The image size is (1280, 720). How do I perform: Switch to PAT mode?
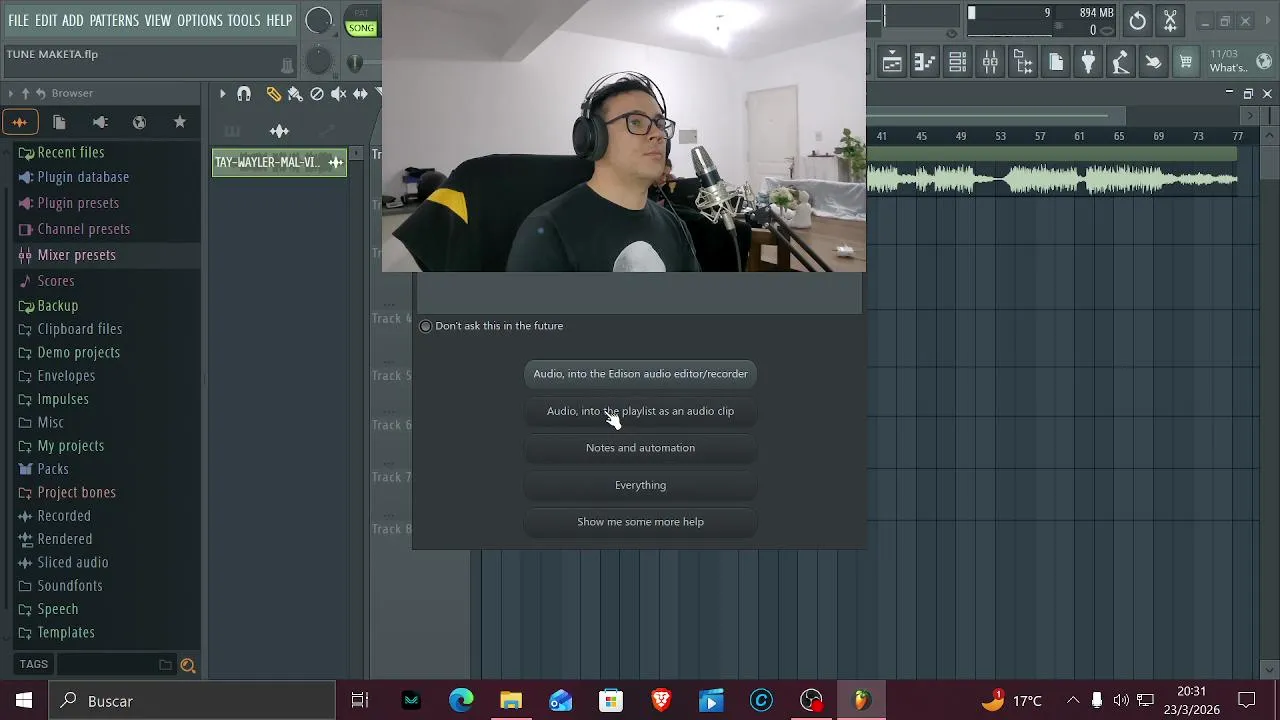point(361,14)
